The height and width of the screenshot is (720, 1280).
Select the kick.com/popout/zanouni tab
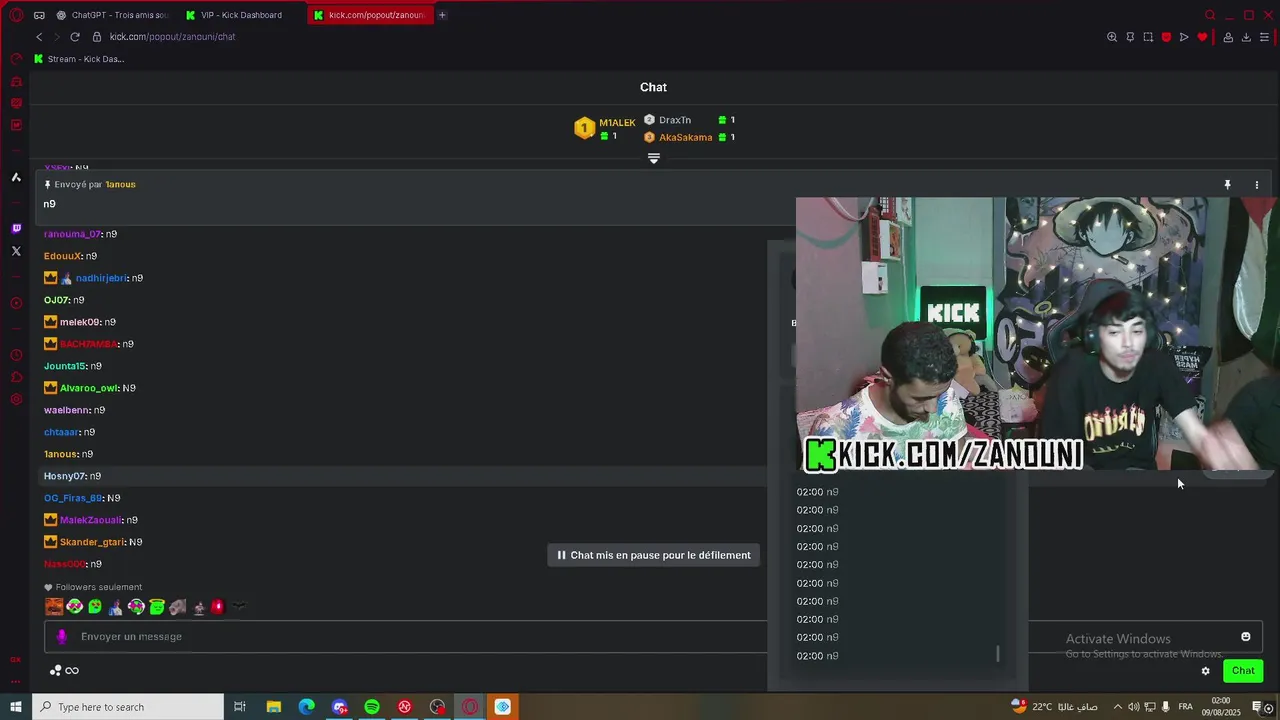tap(369, 15)
